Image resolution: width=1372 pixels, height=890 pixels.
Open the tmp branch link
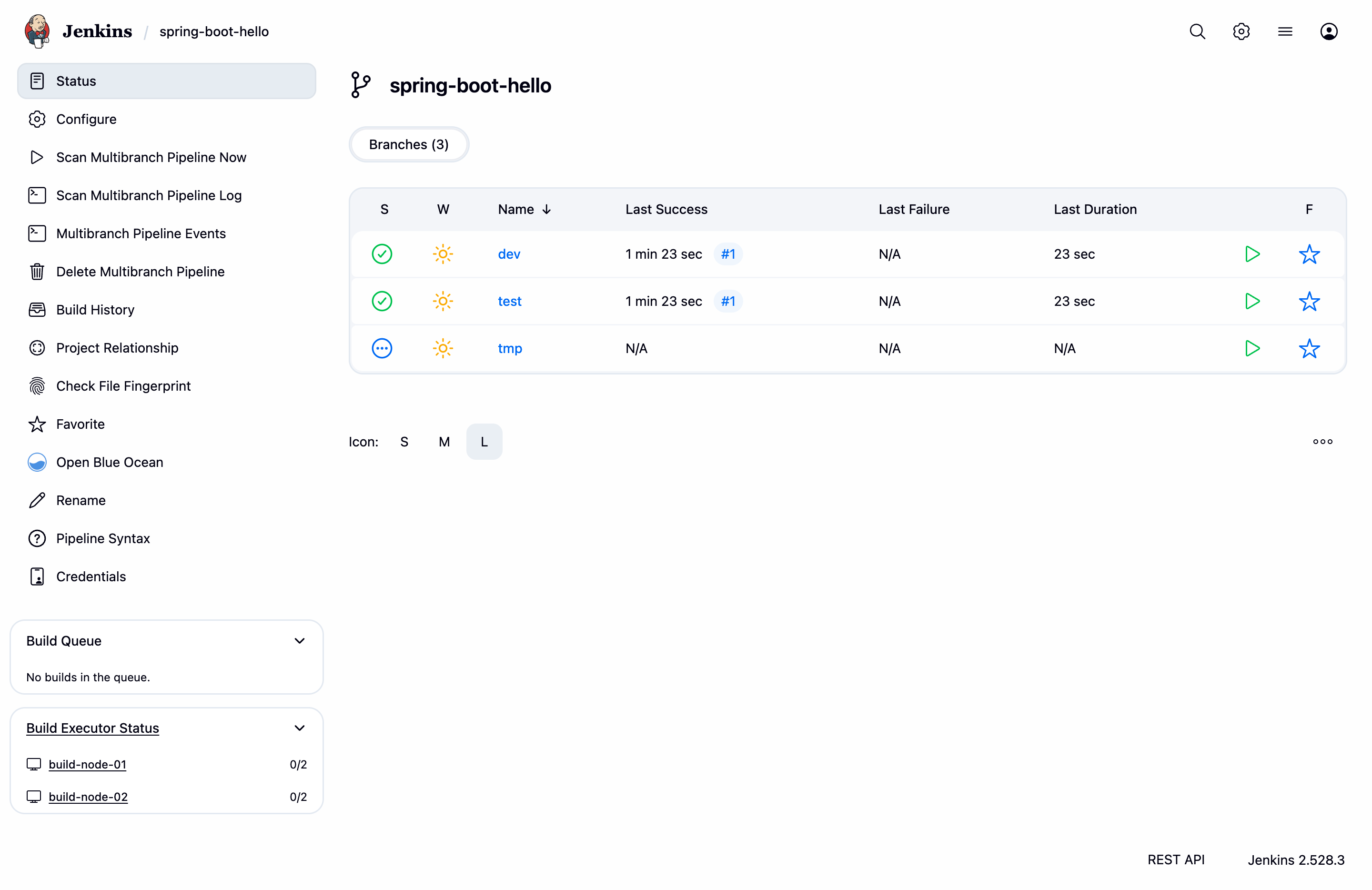pos(510,348)
